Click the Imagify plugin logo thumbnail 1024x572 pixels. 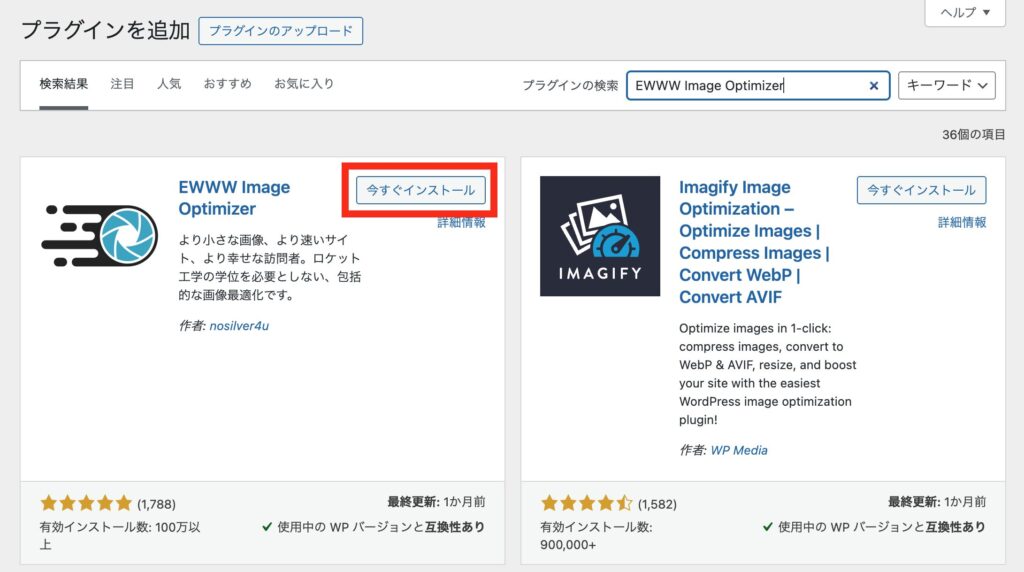point(600,236)
